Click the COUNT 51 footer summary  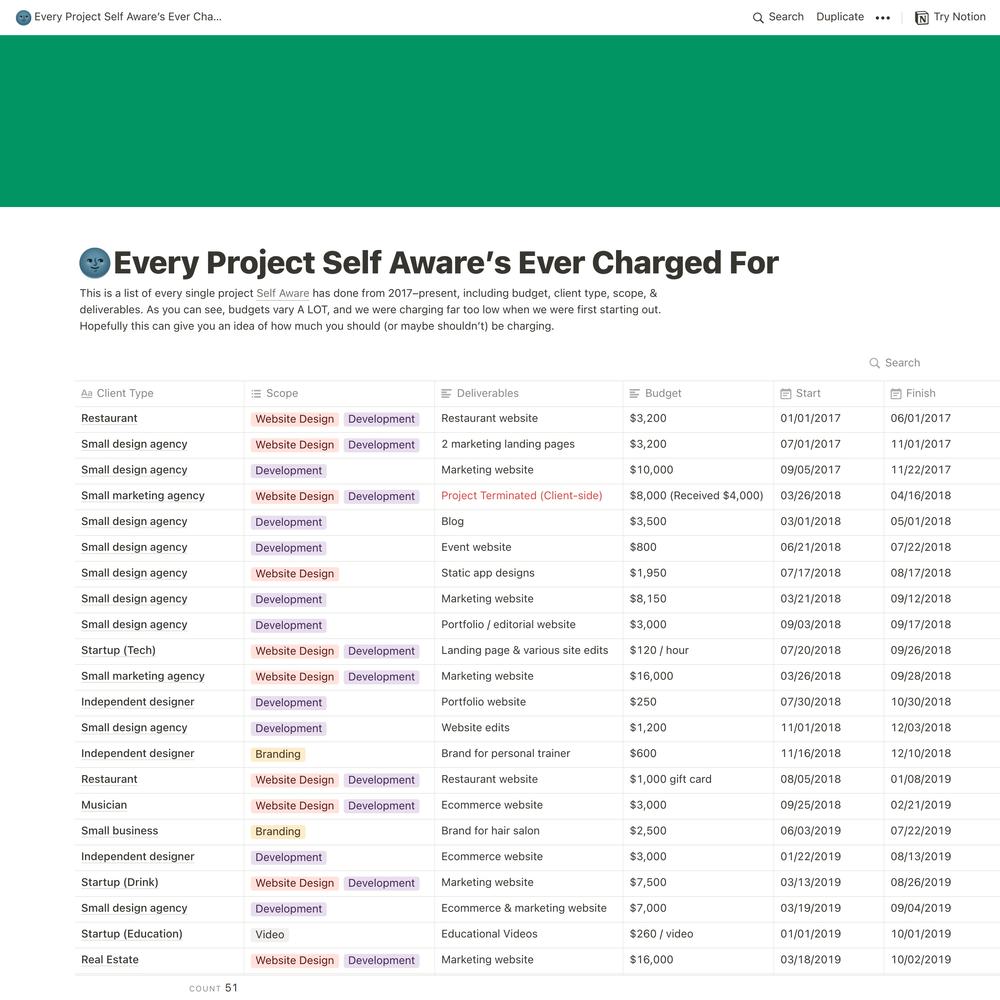click(213, 988)
